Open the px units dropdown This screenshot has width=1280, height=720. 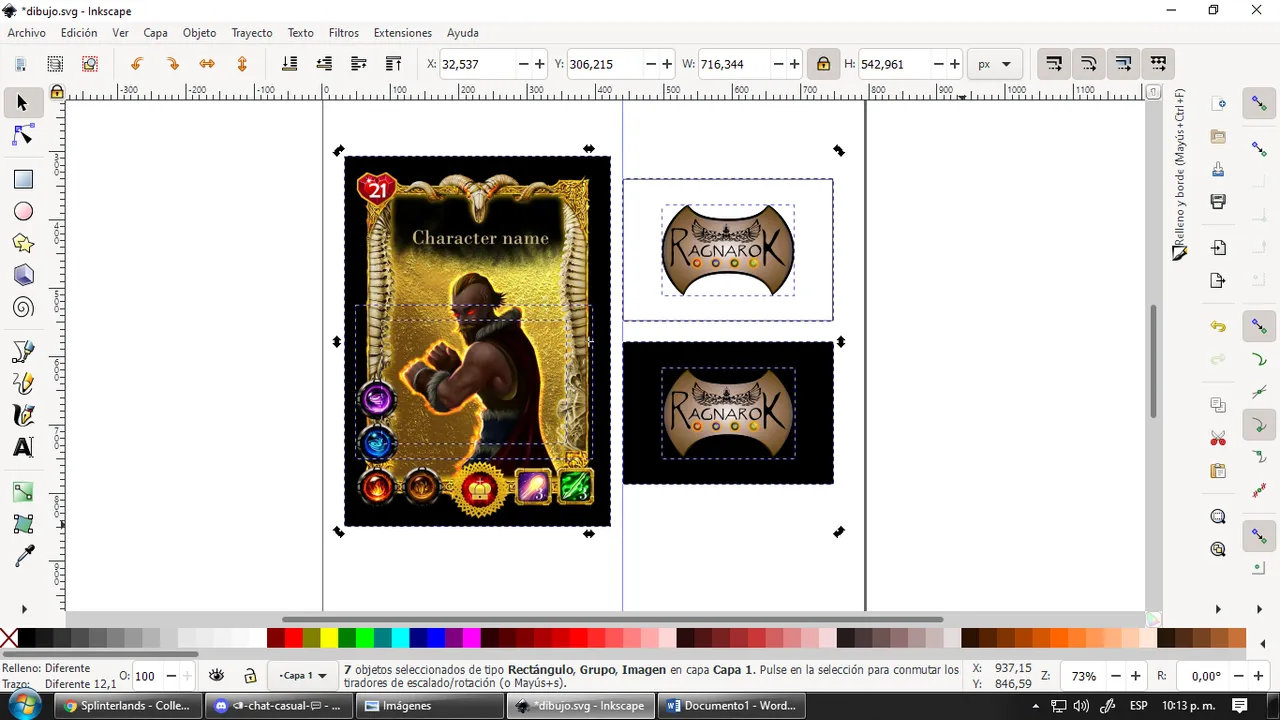pyautogui.click(x=995, y=64)
